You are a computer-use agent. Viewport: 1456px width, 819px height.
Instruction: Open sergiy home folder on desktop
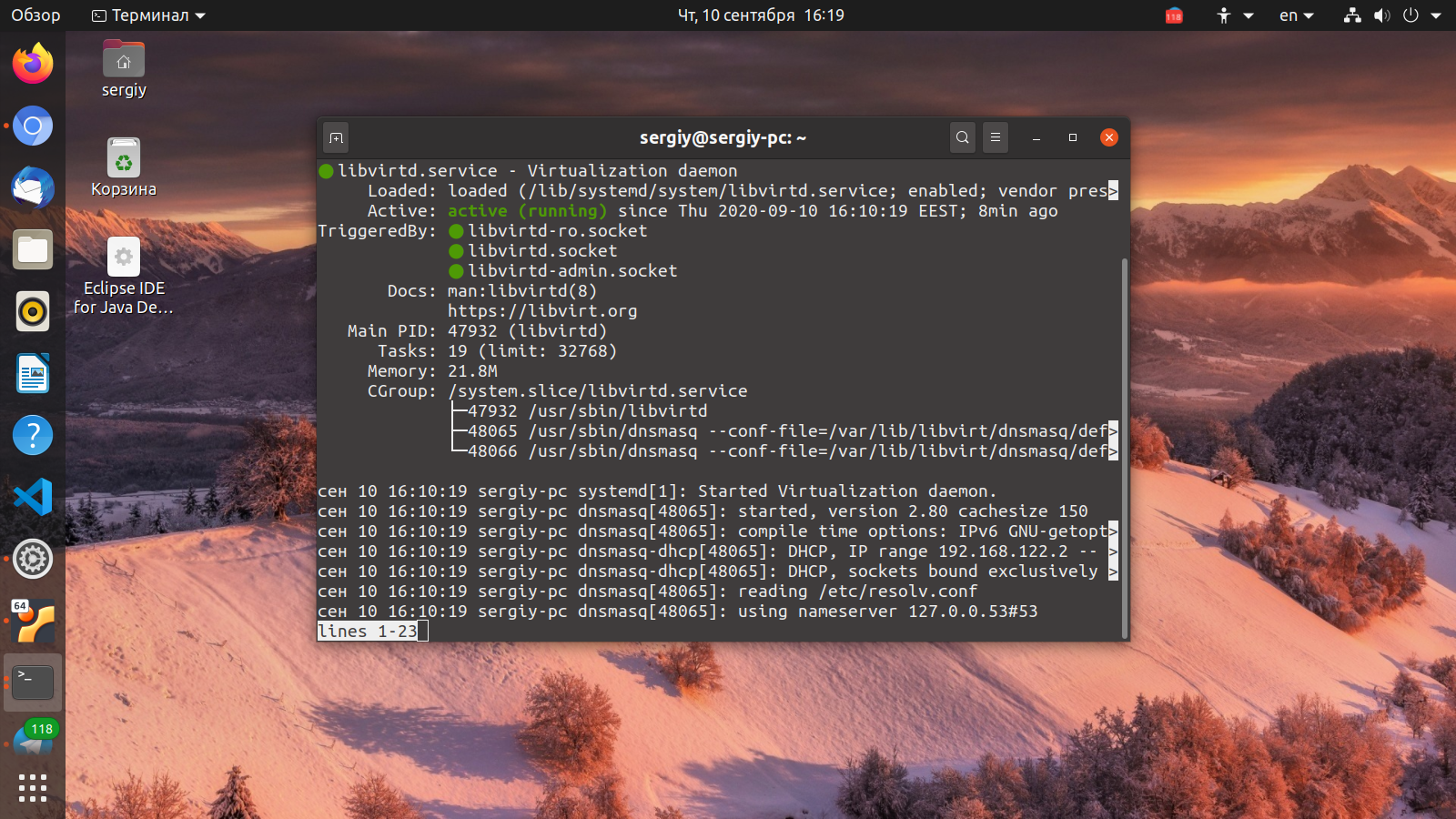[x=124, y=69]
